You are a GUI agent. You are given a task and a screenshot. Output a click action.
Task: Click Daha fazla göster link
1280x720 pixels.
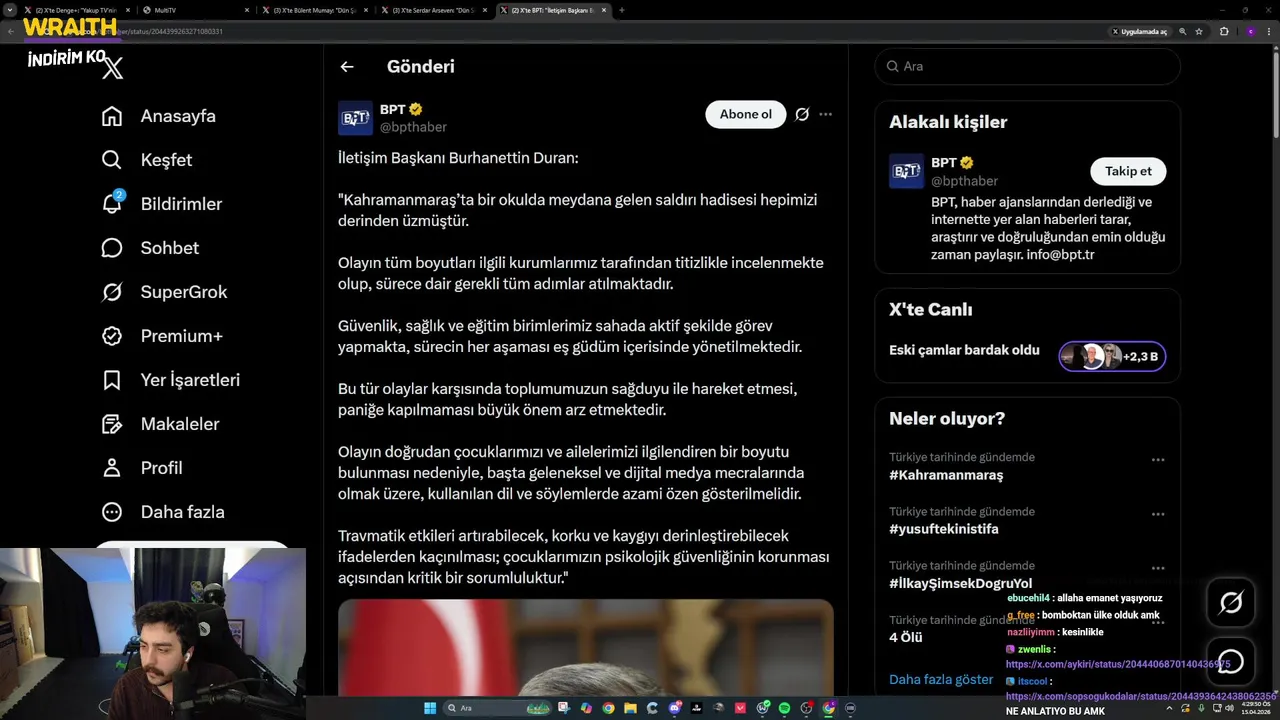tap(941, 679)
